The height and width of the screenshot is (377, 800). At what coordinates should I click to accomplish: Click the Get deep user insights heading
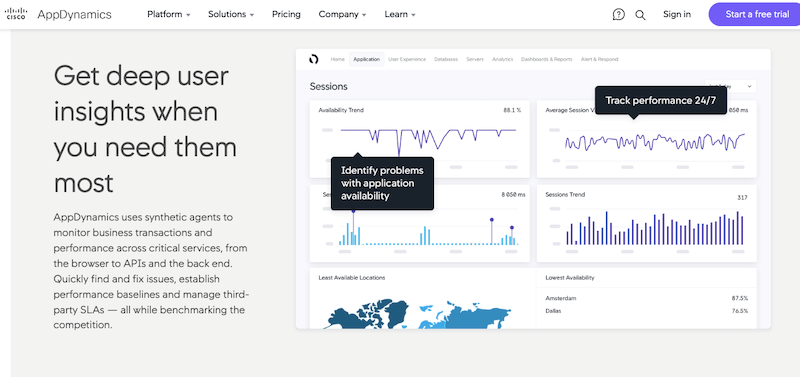pyautogui.click(x=145, y=130)
